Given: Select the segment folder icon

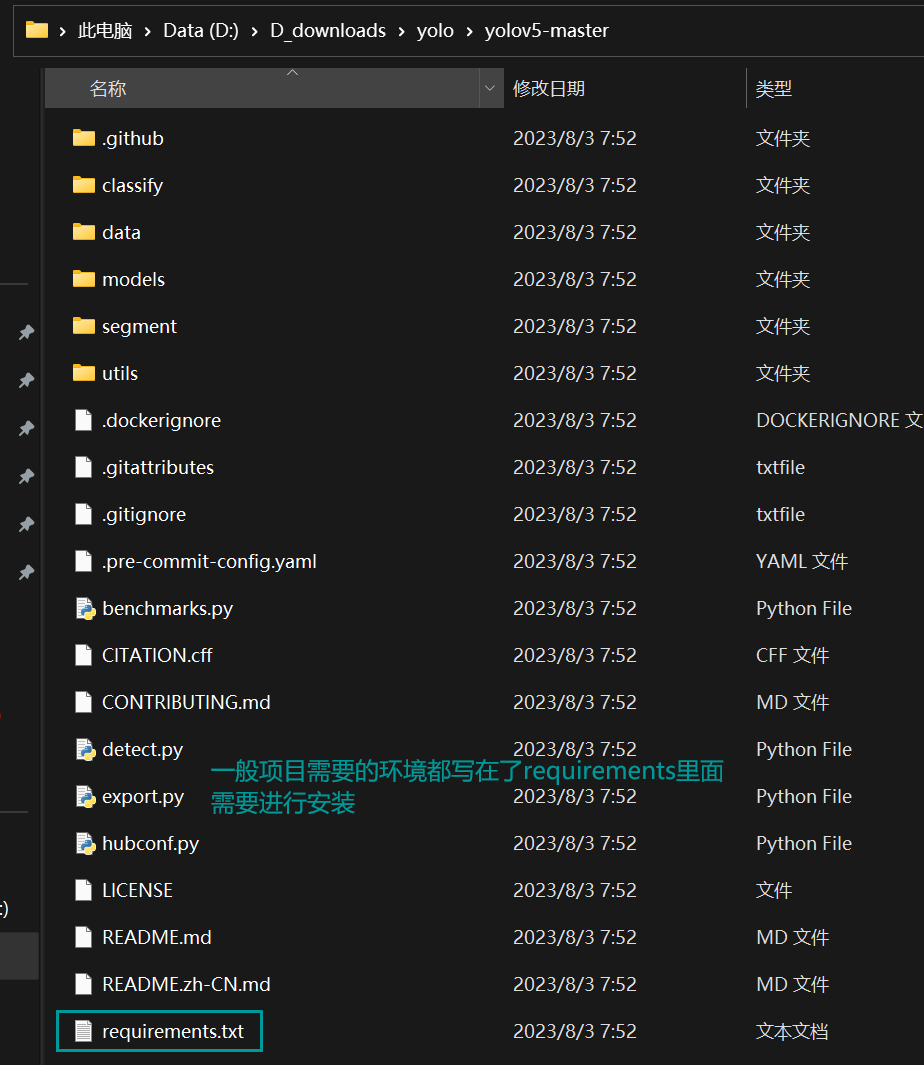Looking at the screenshot, I should pos(84,326).
